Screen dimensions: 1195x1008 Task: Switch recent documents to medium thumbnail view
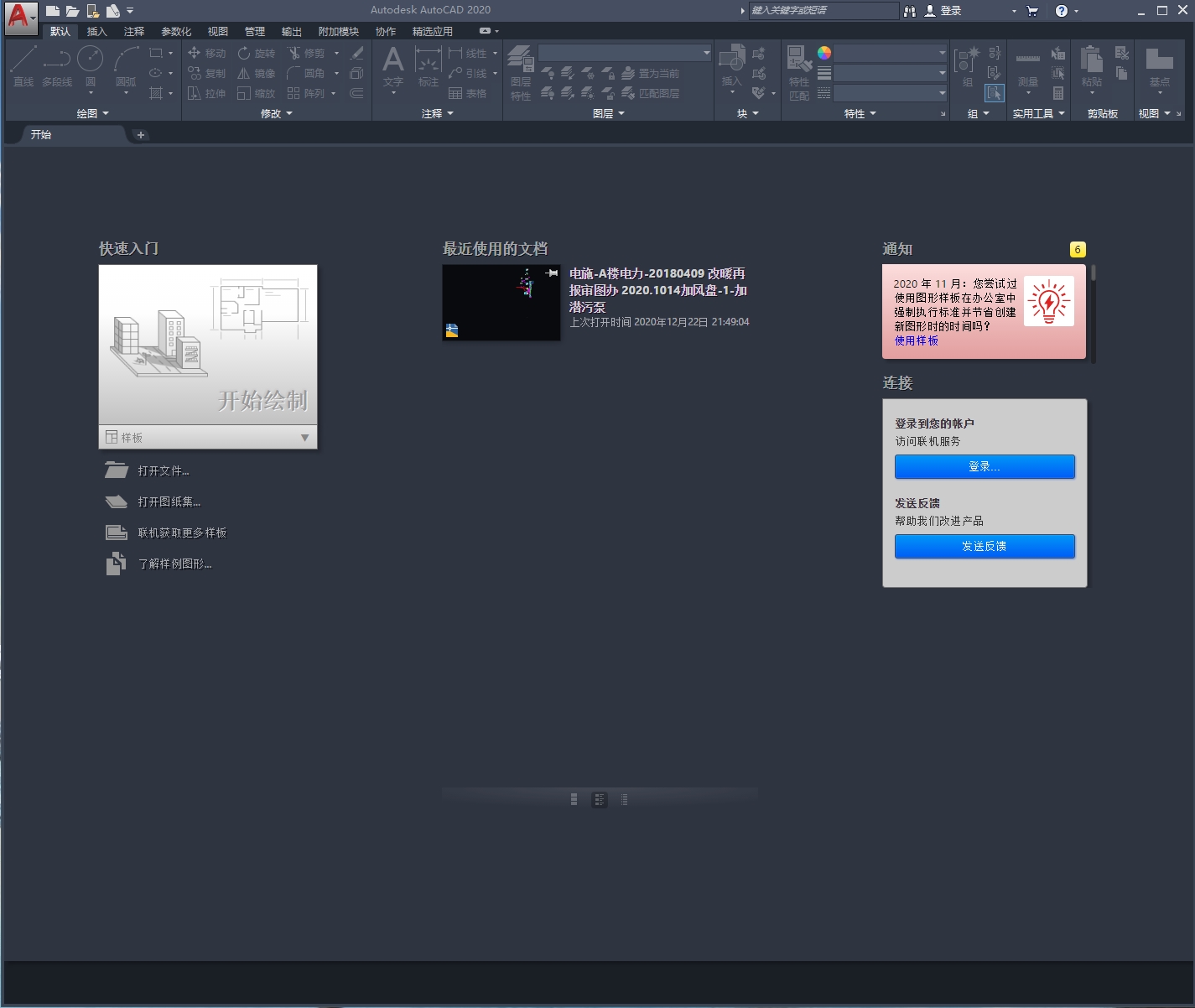(x=599, y=799)
